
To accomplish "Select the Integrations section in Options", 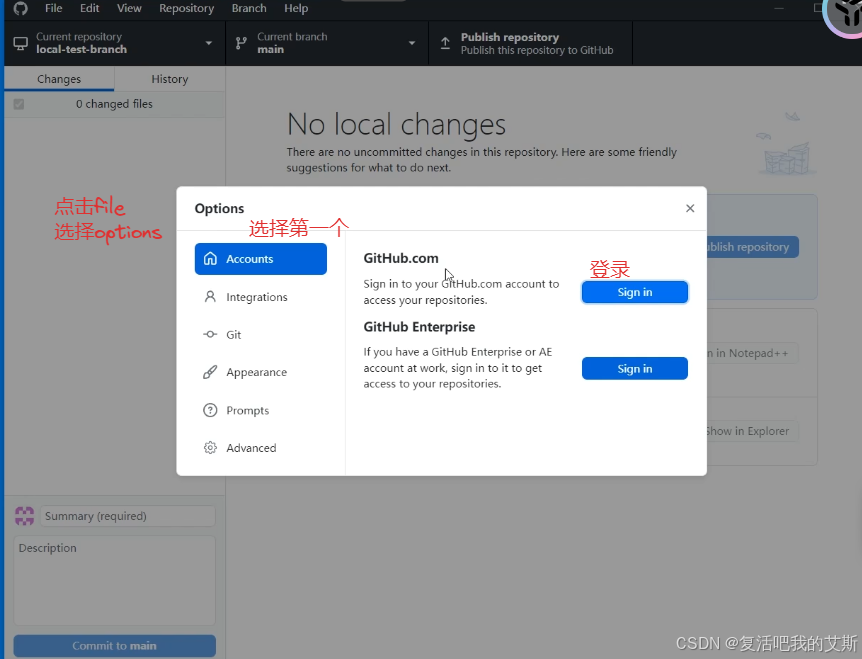I will (x=261, y=297).
